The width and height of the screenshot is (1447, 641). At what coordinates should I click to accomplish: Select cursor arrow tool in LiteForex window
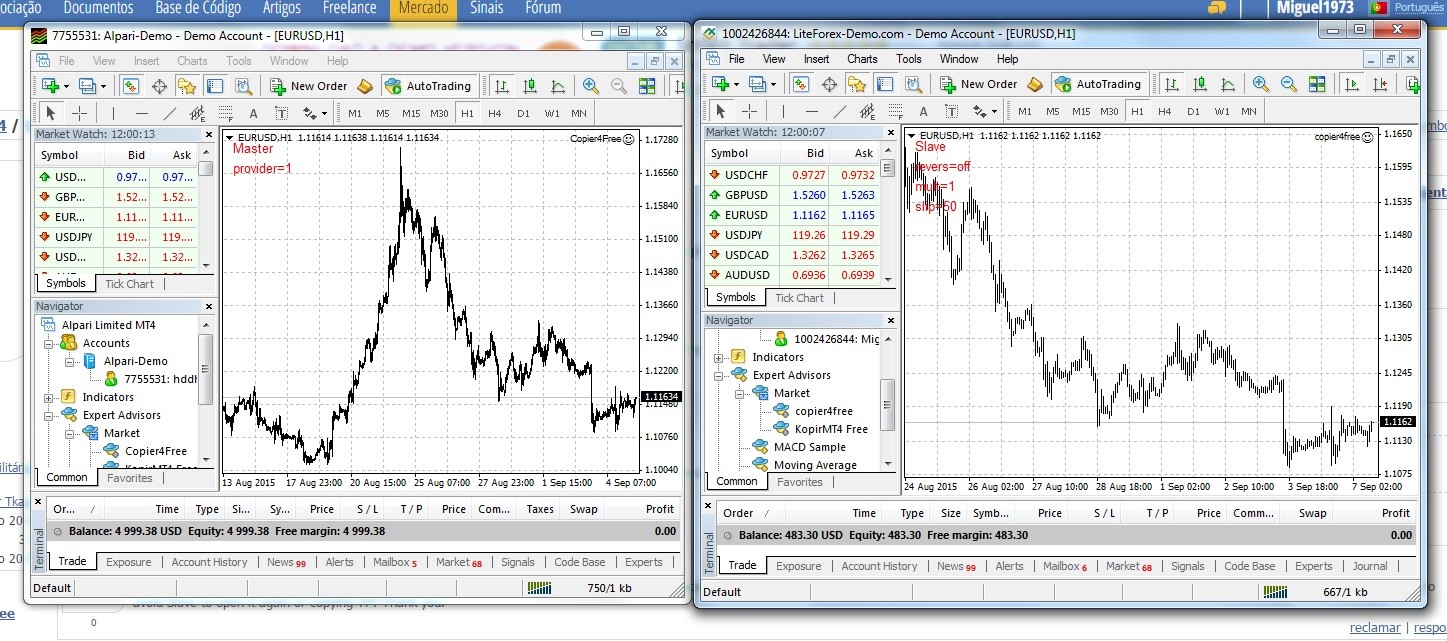click(720, 111)
